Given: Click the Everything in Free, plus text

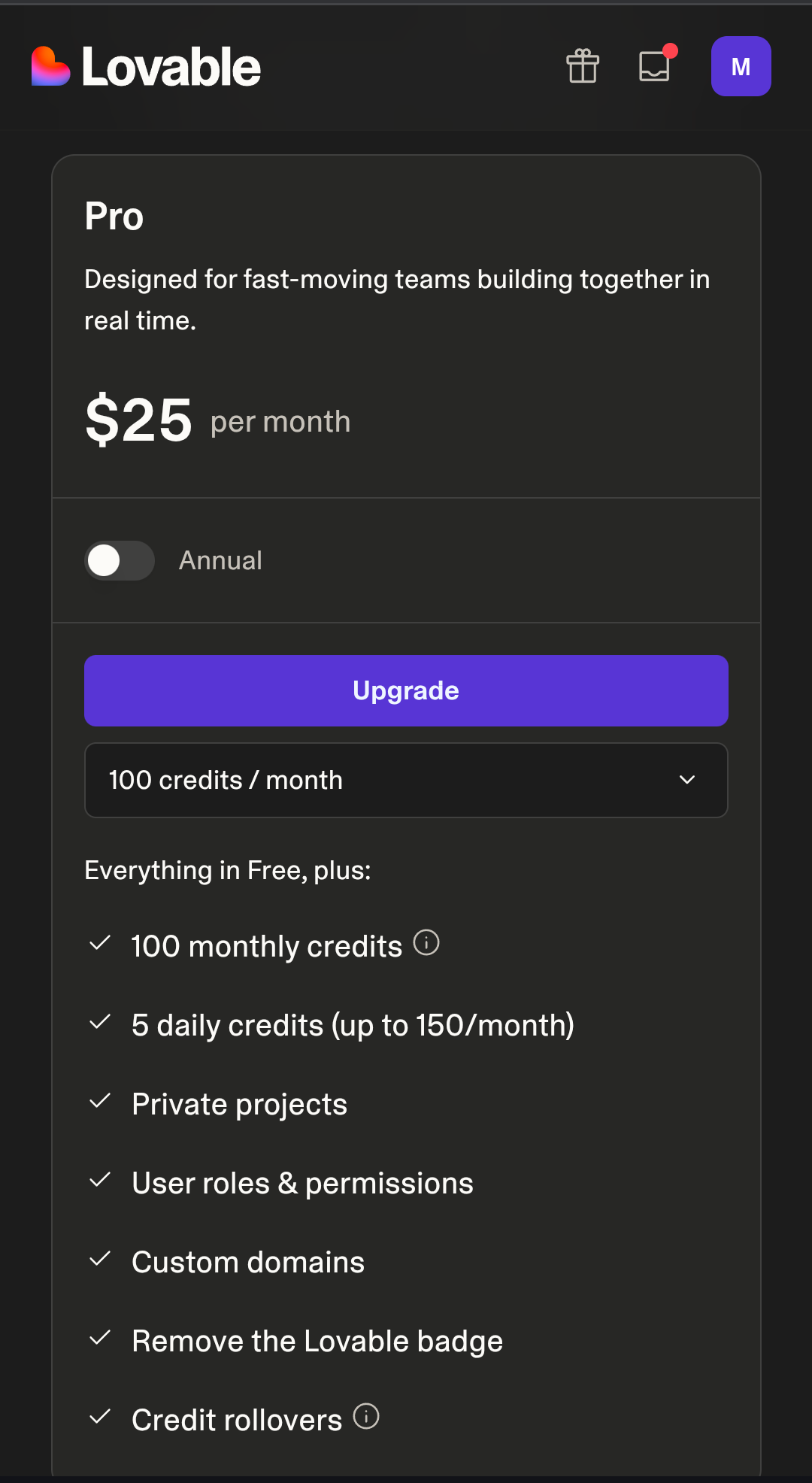Looking at the screenshot, I should [228, 870].
